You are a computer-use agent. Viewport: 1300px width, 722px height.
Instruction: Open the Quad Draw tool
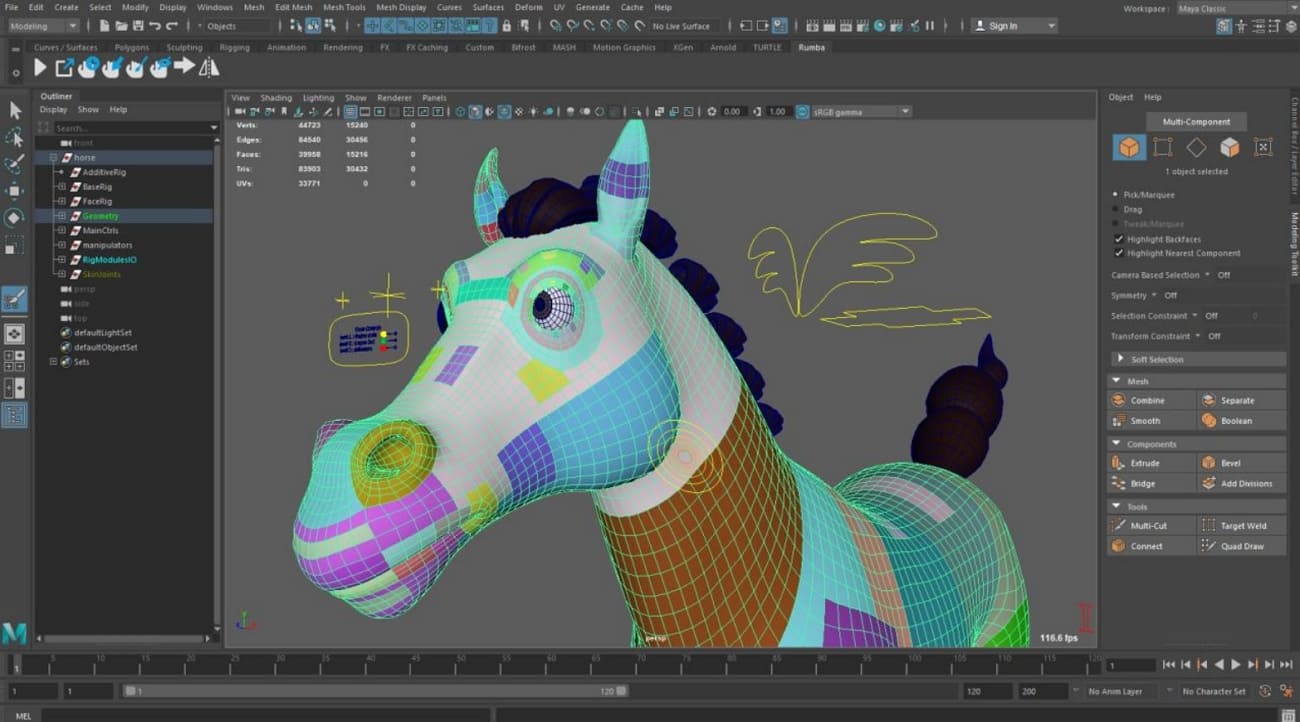1241,545
